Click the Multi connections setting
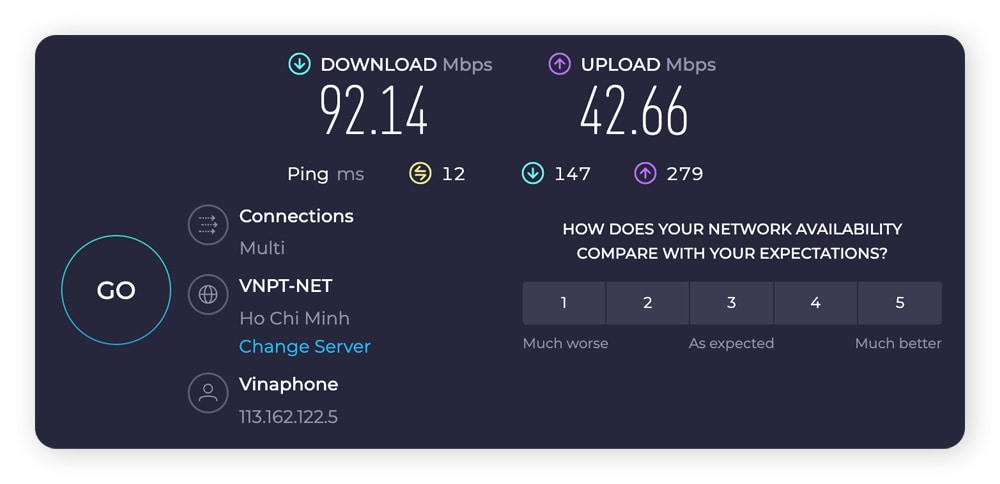 coord(262,248)
